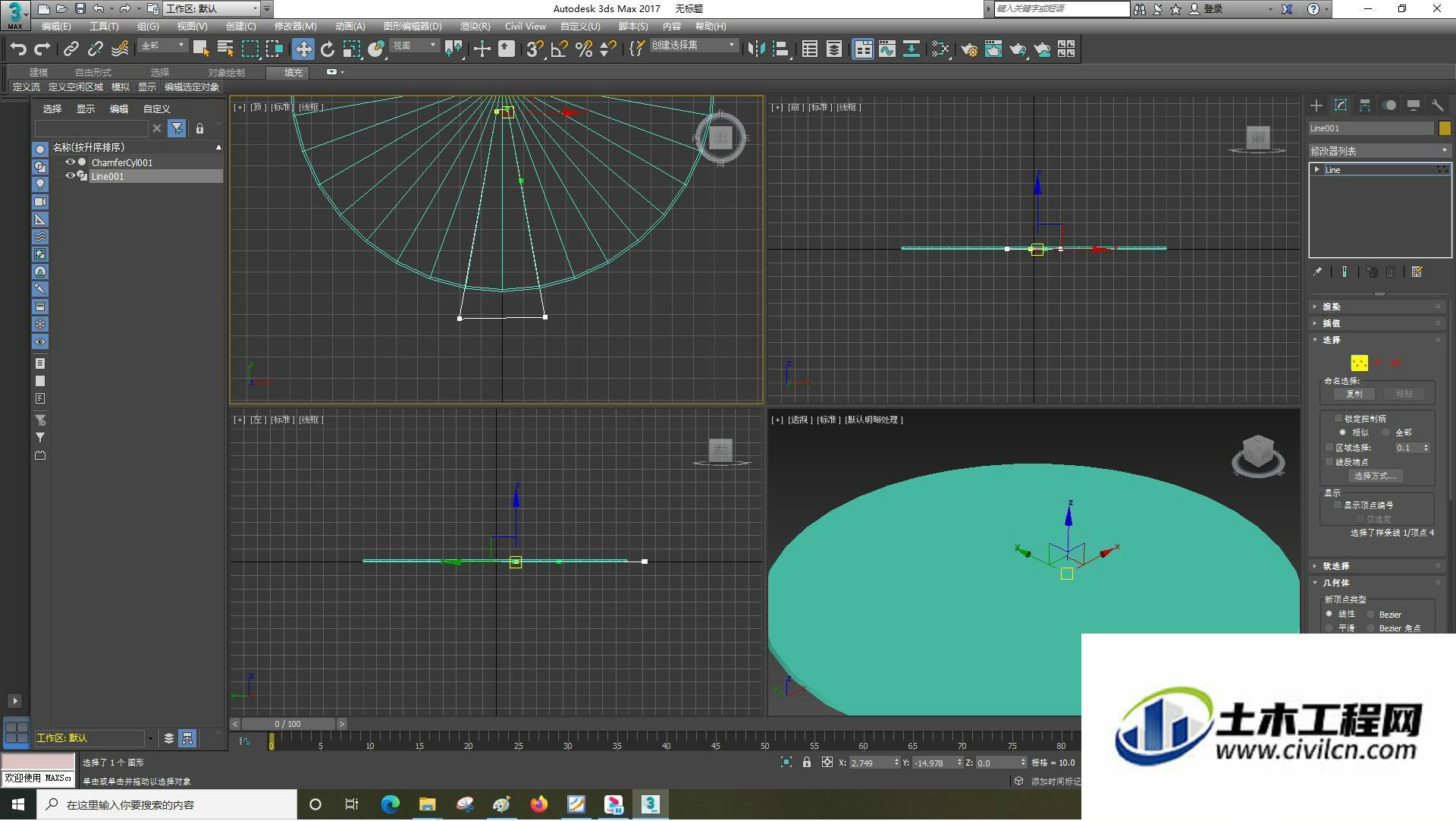This screenshot has width=1456, height=821.
Task: Open the 修改器(M) menu
Action: pyautogui.click(x=295, y=27)
